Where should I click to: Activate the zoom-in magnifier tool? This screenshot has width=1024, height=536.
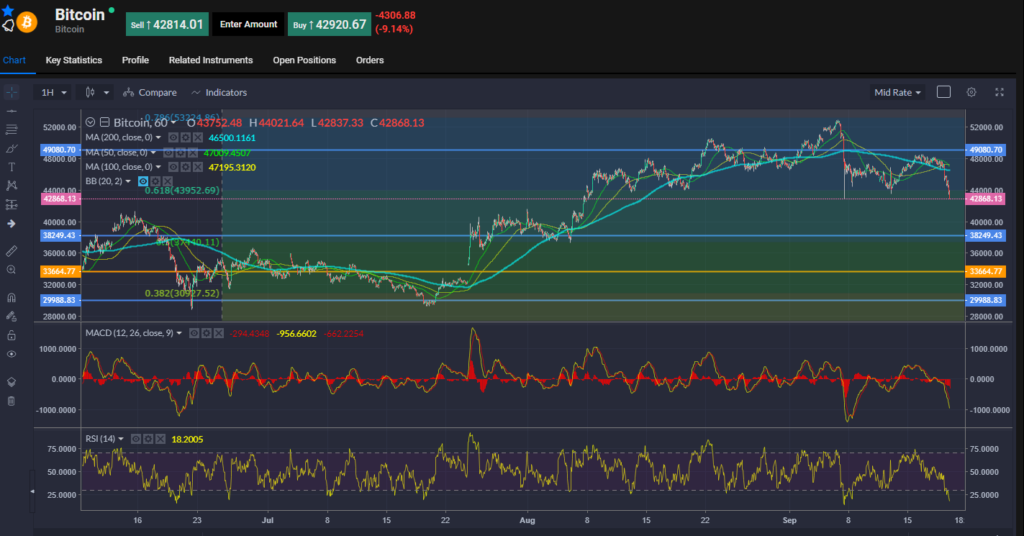[12, 270]
